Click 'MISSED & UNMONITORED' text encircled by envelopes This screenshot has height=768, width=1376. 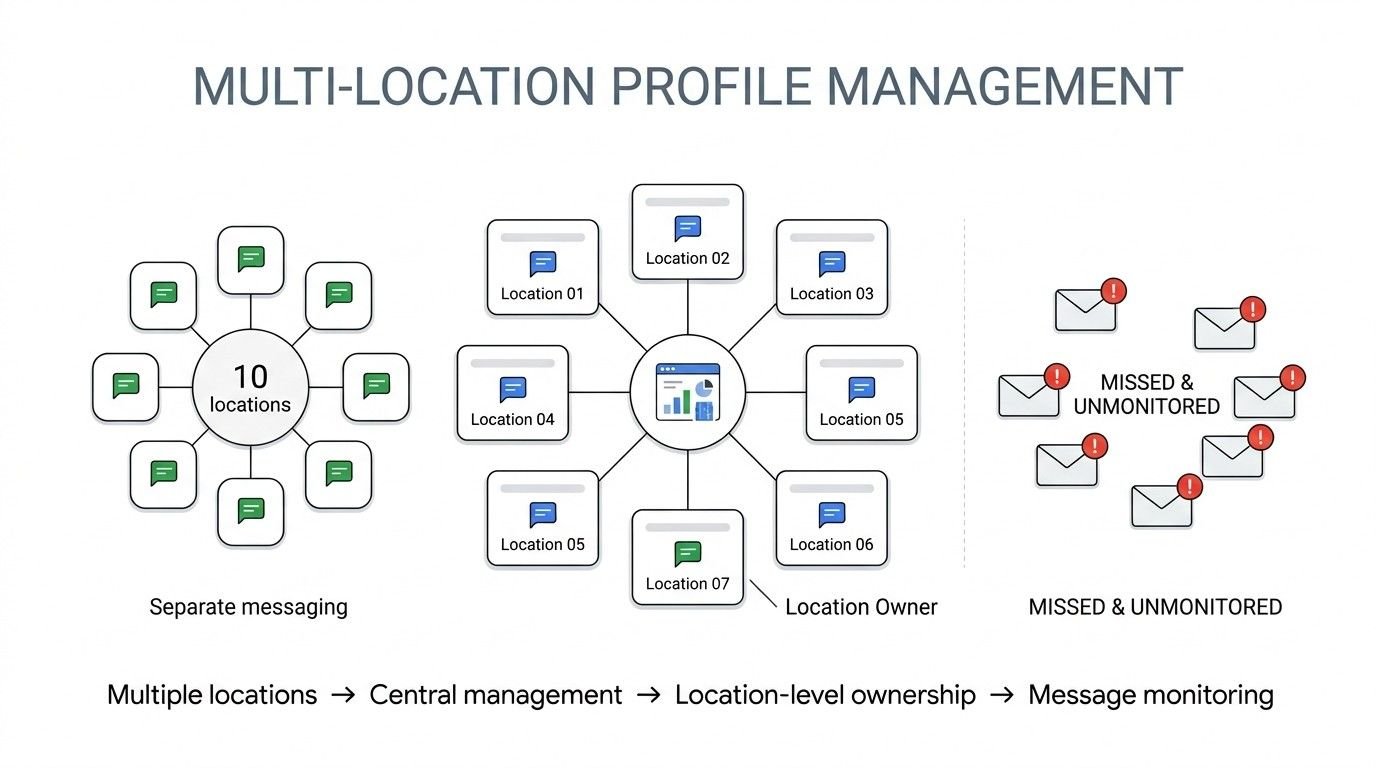pyautogui.click(x=1147, y=394)
